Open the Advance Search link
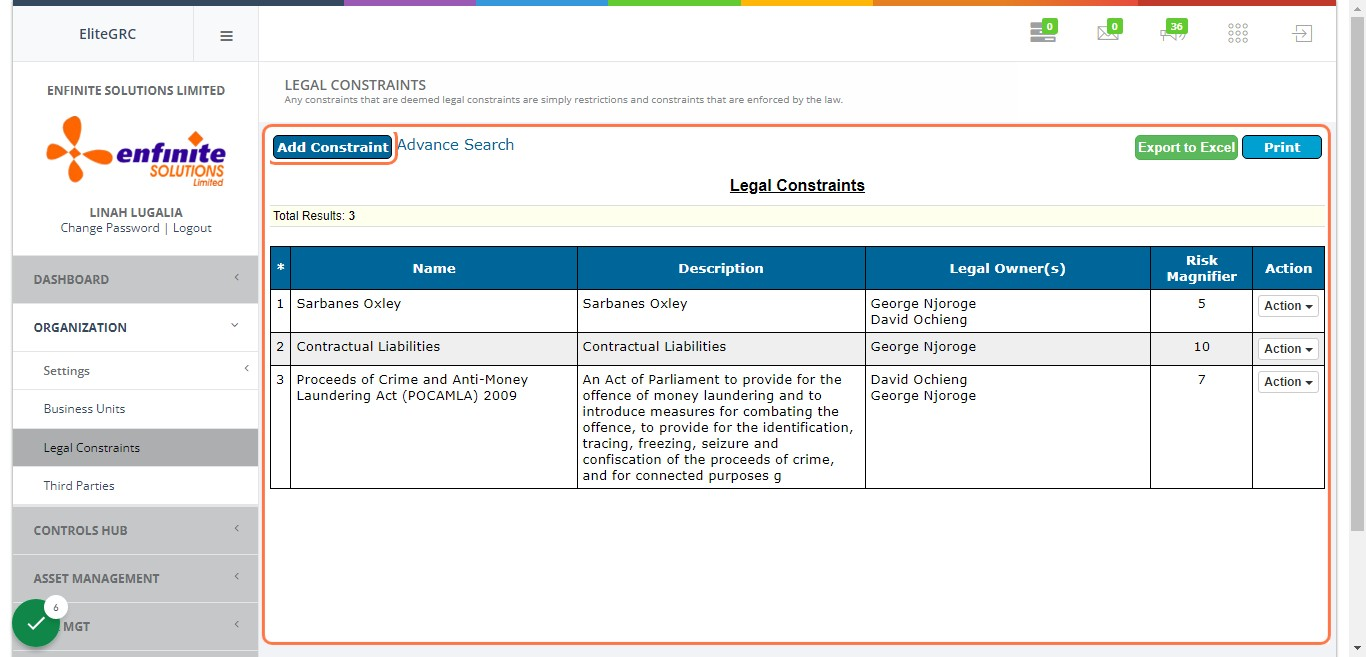 [x=455, y=145]
